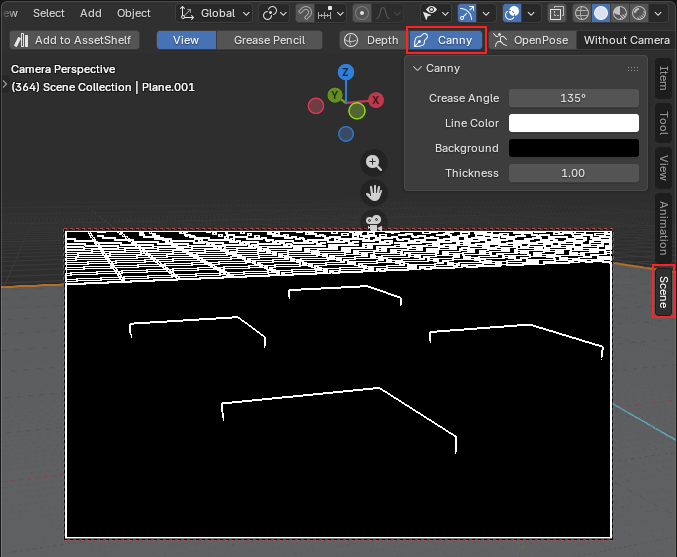The height and width of the screenshot is (557, 677).
Task: Select the View mode button
Action: click(x=186, y=40)
